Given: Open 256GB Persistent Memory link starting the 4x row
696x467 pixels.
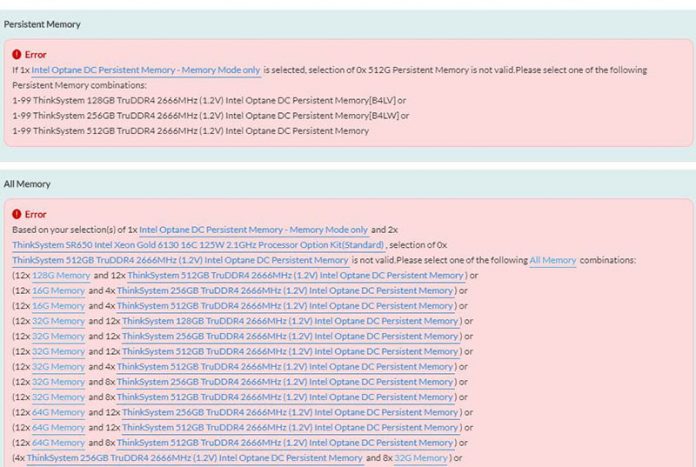Looking at the screenshot, I should 194,458.
